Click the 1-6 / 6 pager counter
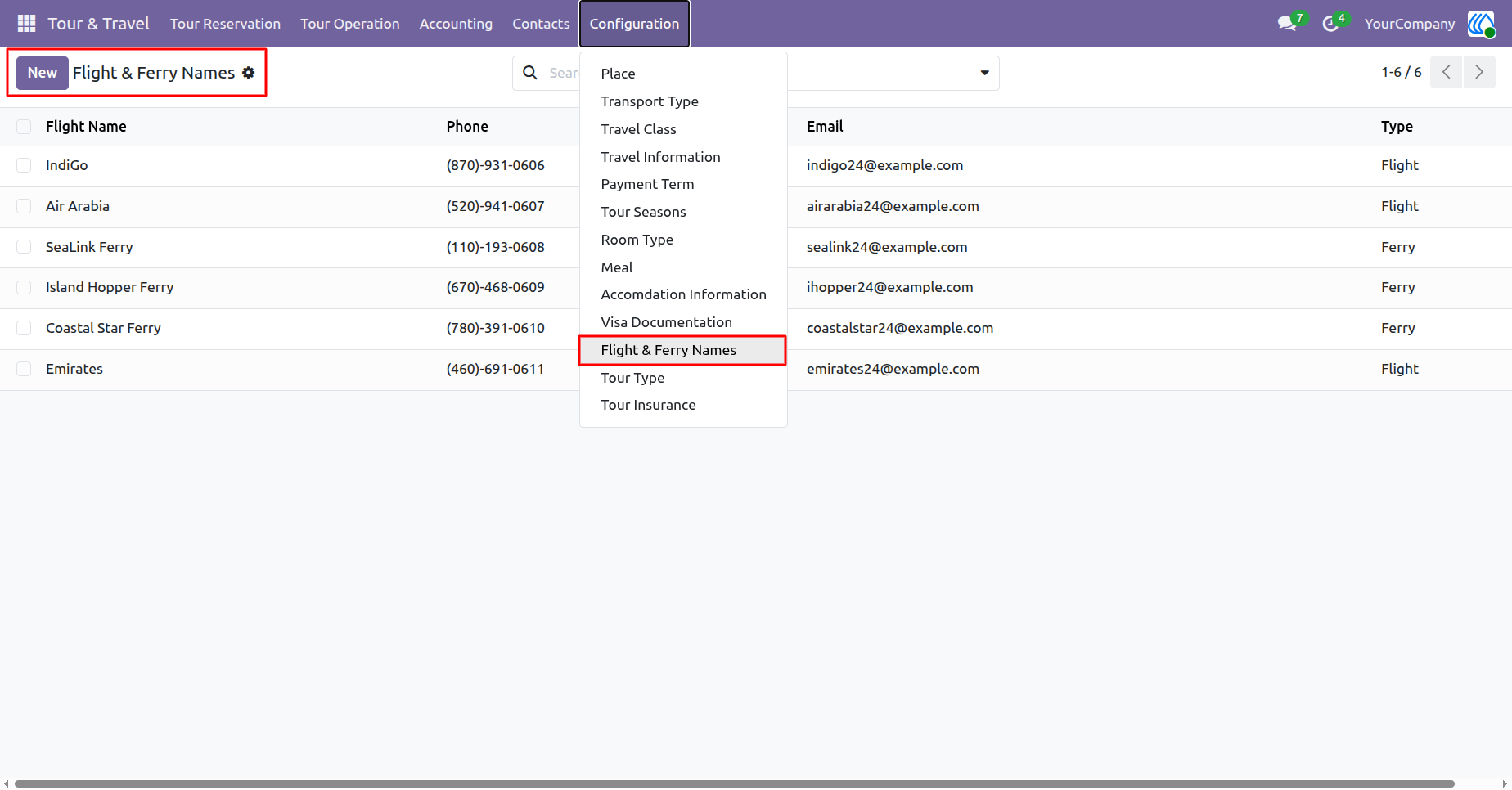 [1401, 72]
